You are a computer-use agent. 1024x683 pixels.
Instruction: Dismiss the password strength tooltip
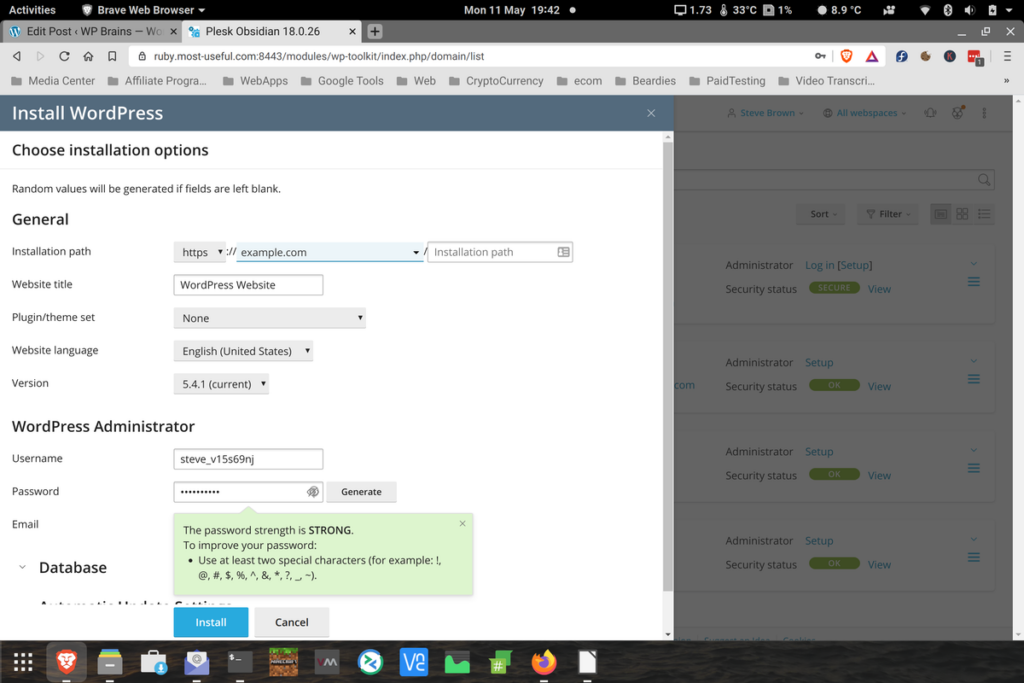tap(462, 524)
